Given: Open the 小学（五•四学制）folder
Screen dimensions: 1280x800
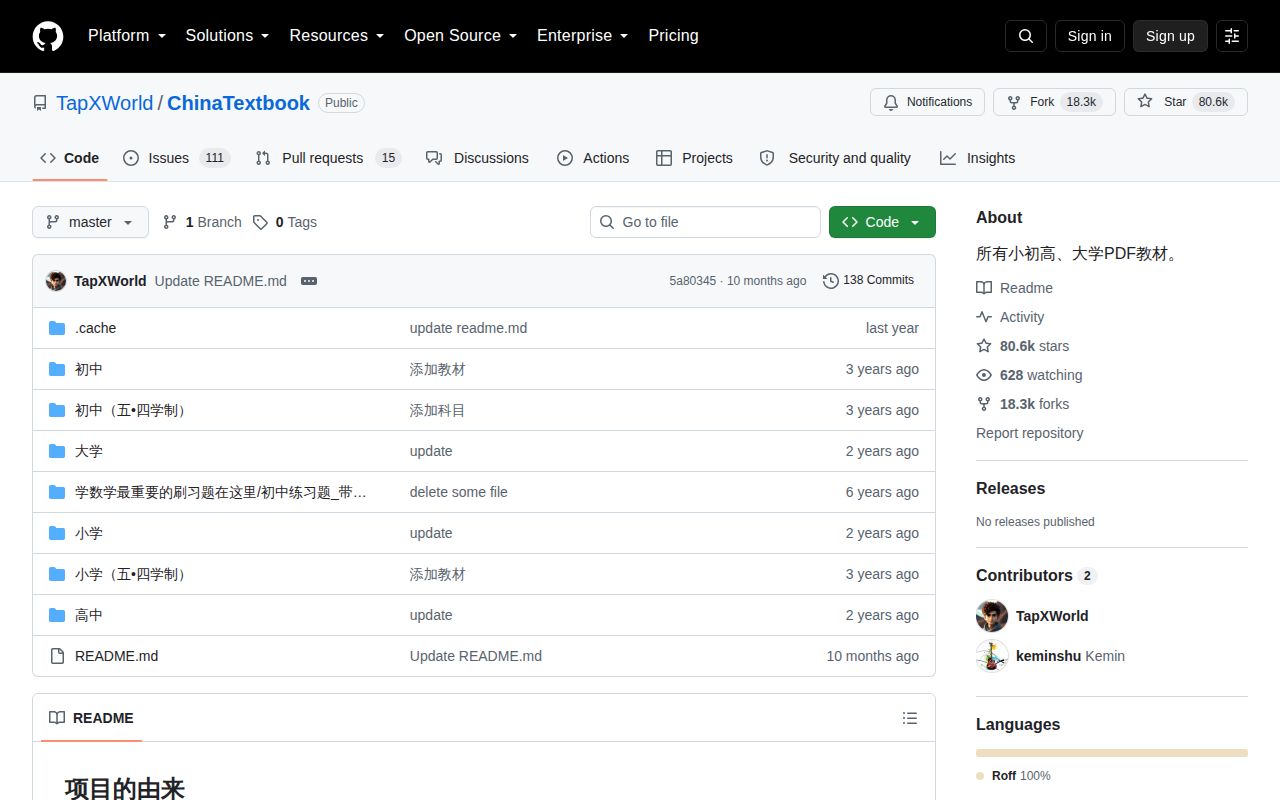Looking at the screenshot, I should click(131, 574).
